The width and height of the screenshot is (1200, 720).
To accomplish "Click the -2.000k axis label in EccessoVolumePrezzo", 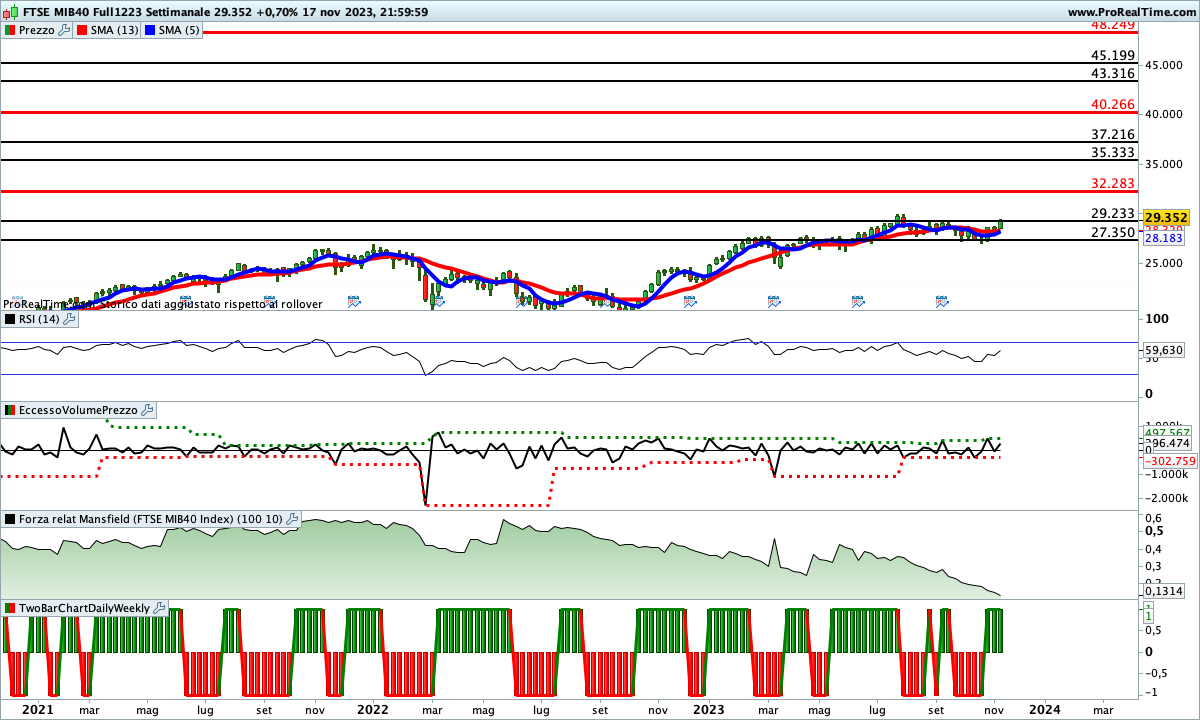I will pos(1167,498).
